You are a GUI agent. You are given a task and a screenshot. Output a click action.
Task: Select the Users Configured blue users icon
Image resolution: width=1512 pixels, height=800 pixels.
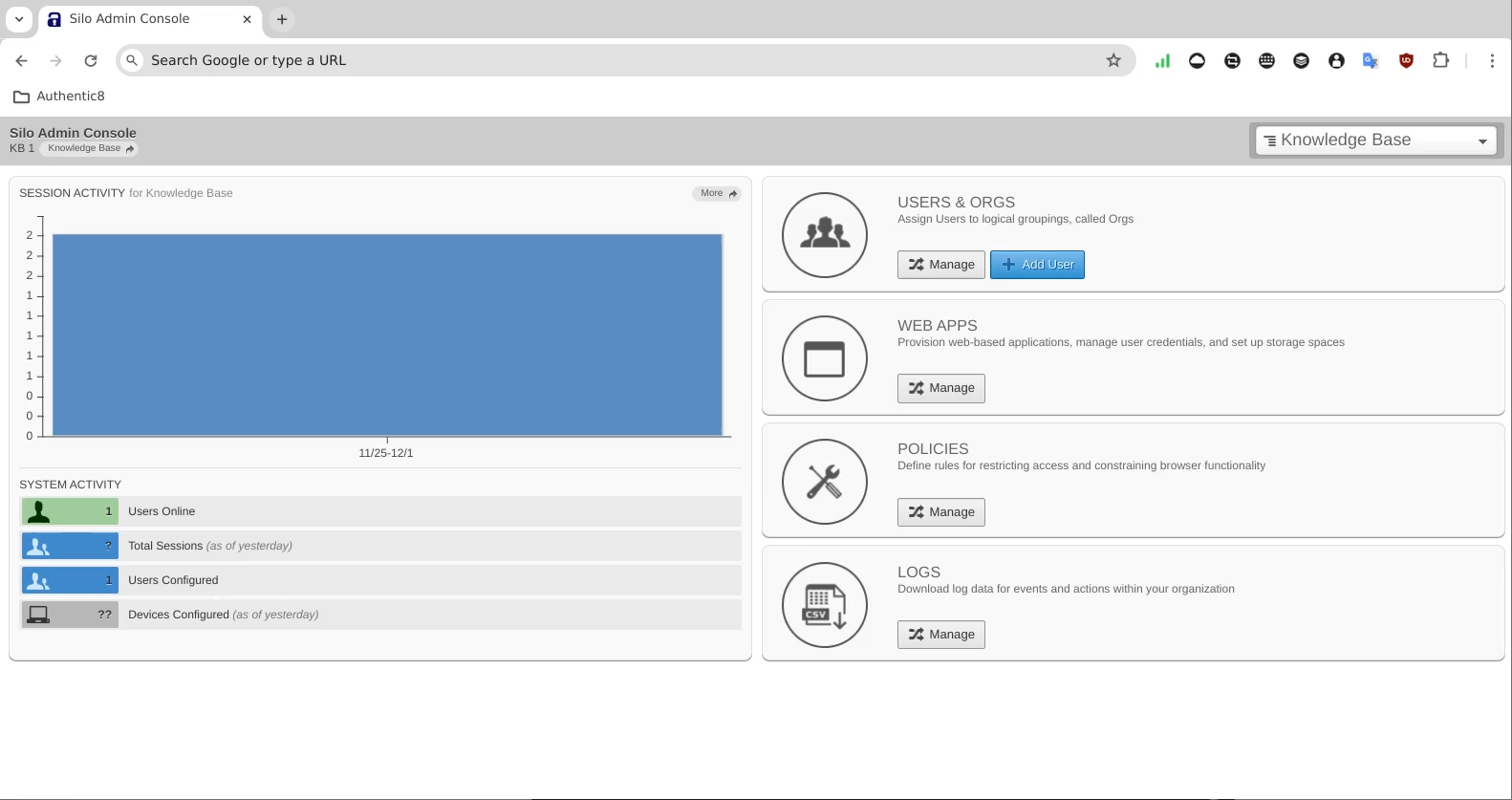pos(39,580)
